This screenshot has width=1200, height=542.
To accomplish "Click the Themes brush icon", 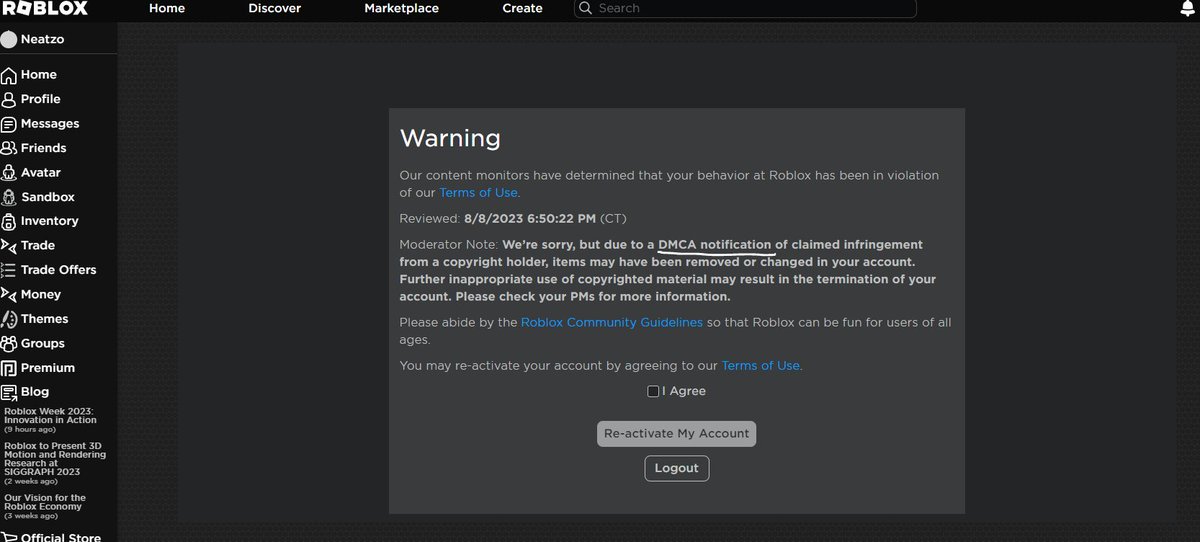I will (9, 319).
